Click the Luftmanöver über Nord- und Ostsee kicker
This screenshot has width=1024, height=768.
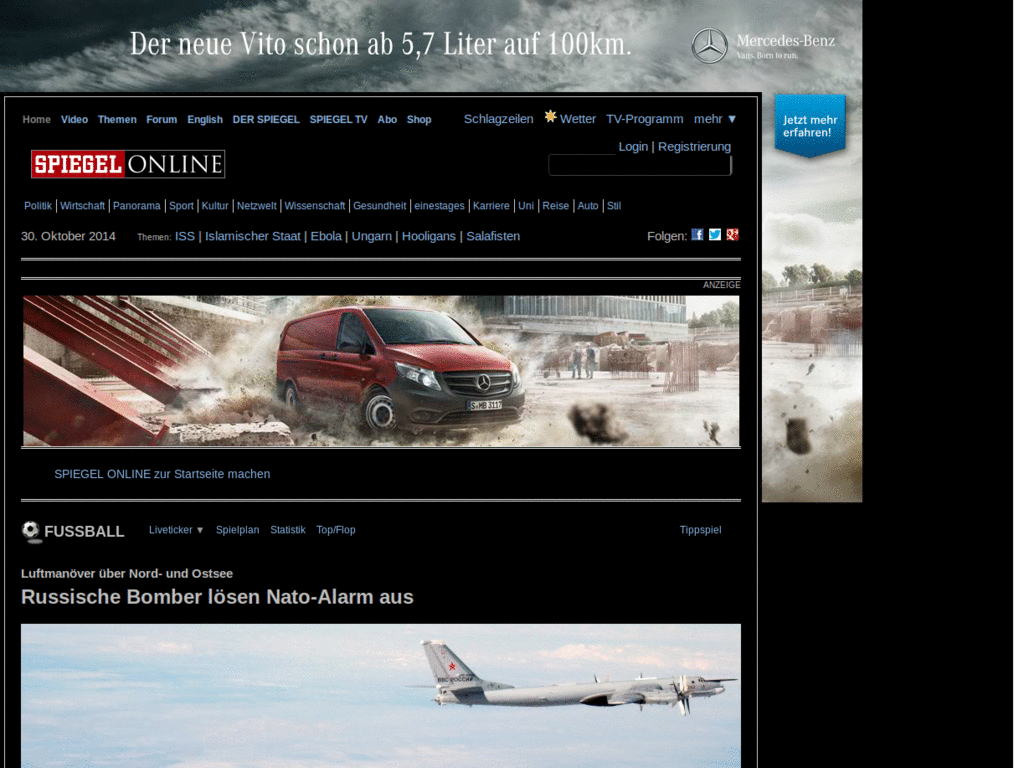(127, 573)
